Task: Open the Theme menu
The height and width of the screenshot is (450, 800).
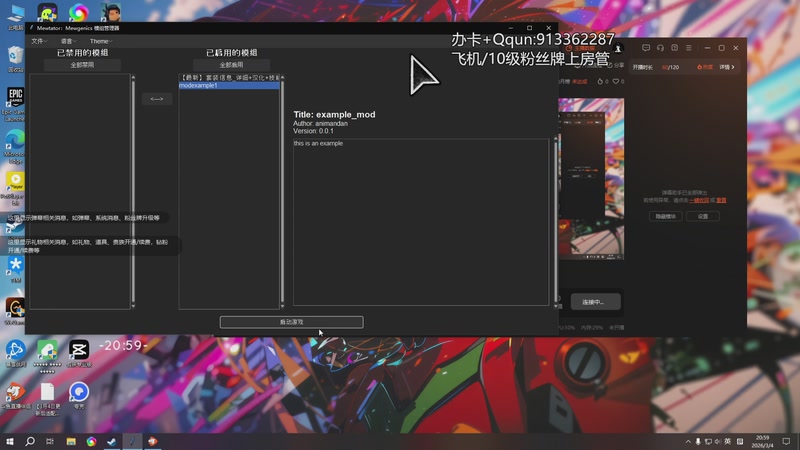Action: tap(101, 41)
